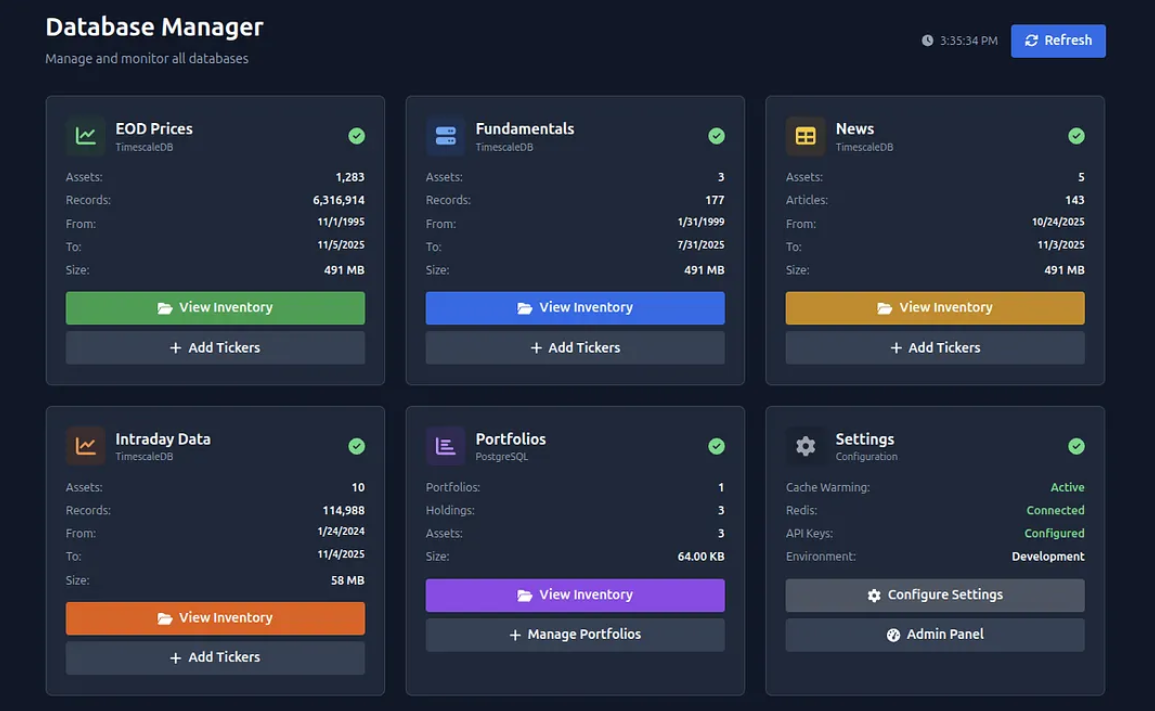Click the question mark icon on Admin Panel
This screenshot has width=1155, height=711.
[891, 634]
